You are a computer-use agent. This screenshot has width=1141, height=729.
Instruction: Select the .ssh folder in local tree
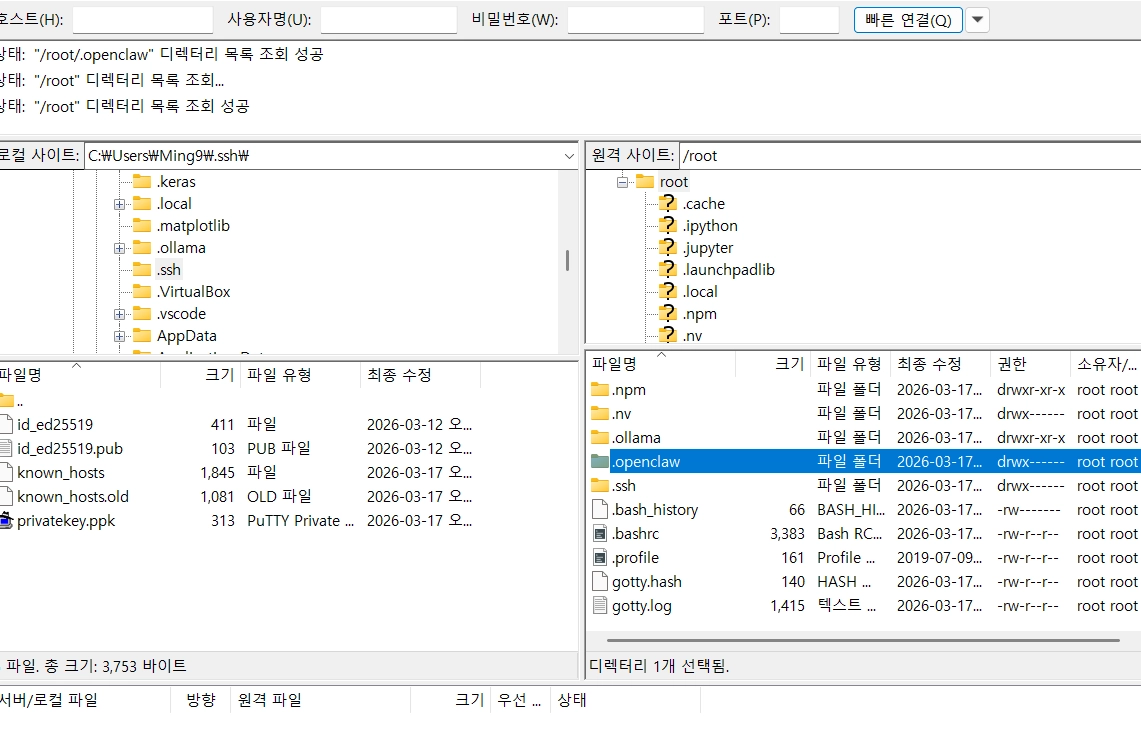169,270
